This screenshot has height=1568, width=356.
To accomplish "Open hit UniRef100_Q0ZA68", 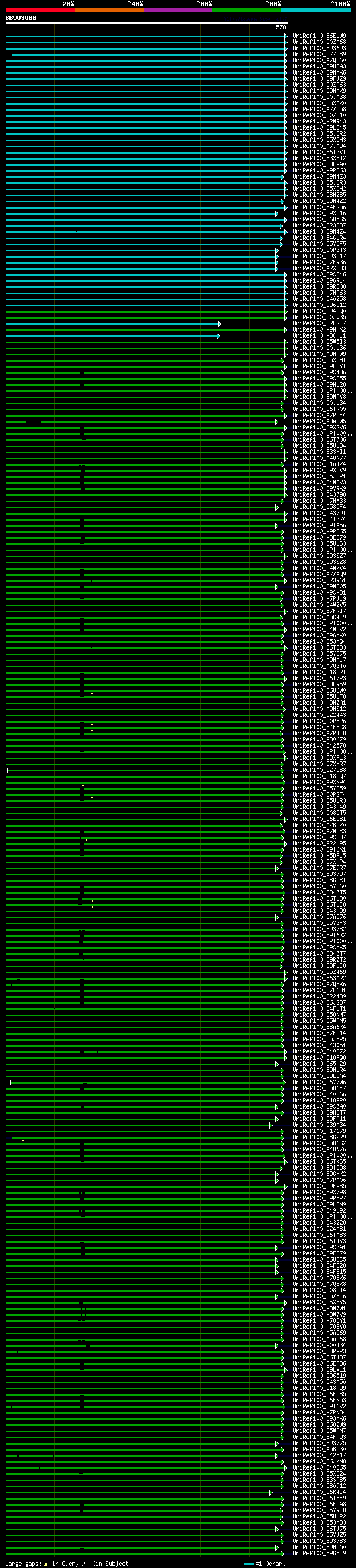I will (x=319, y=42).
